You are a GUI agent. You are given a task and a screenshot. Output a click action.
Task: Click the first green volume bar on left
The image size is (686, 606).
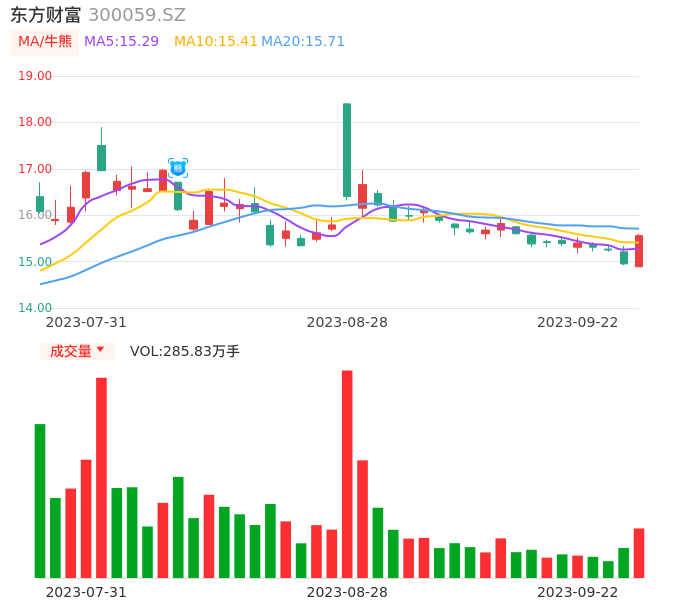40,501
